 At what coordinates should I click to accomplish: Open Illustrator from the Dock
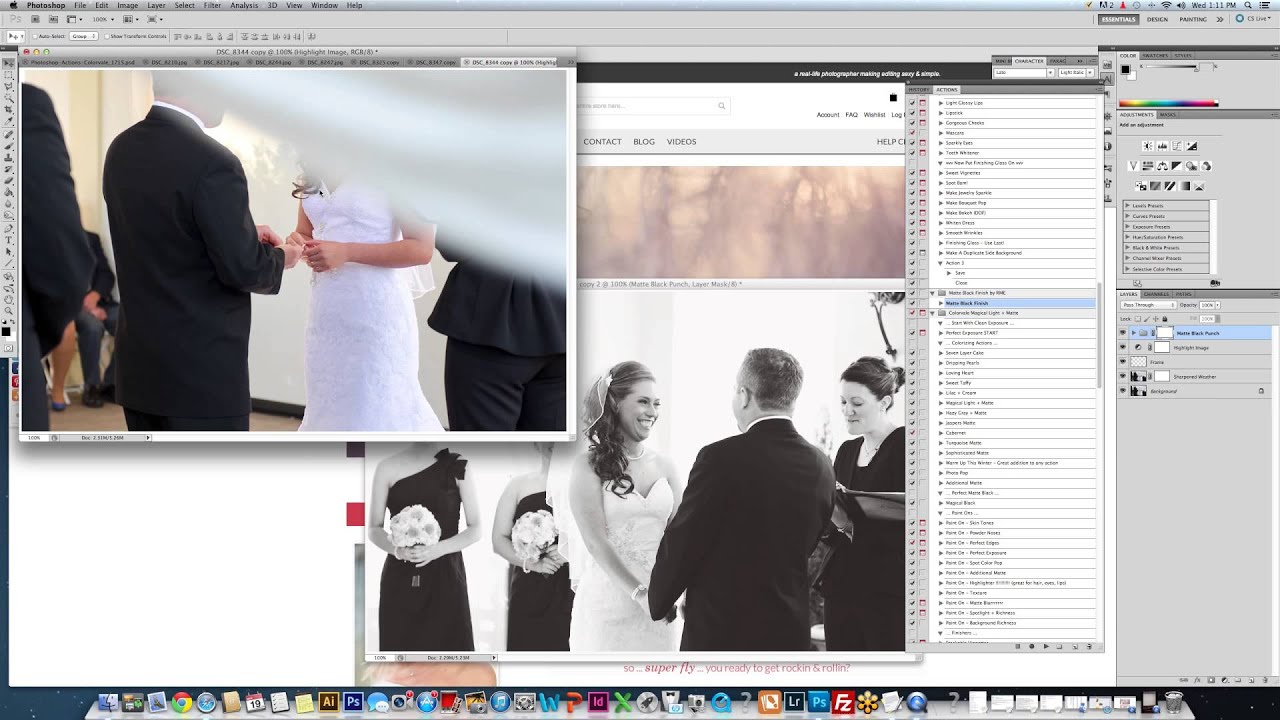coord(328,702)
